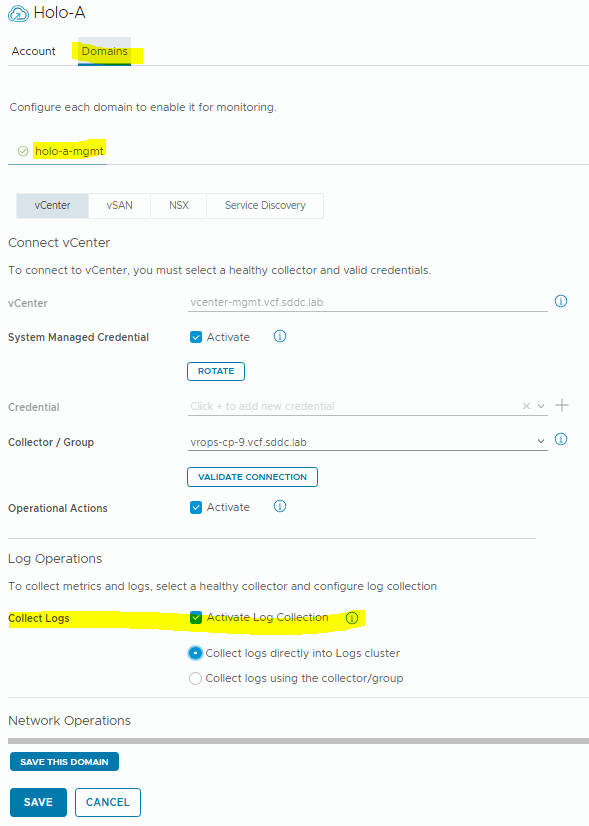Clear the Credential field with X icon
The width and height of the screenshot is (589, 826).
[526, 406]
